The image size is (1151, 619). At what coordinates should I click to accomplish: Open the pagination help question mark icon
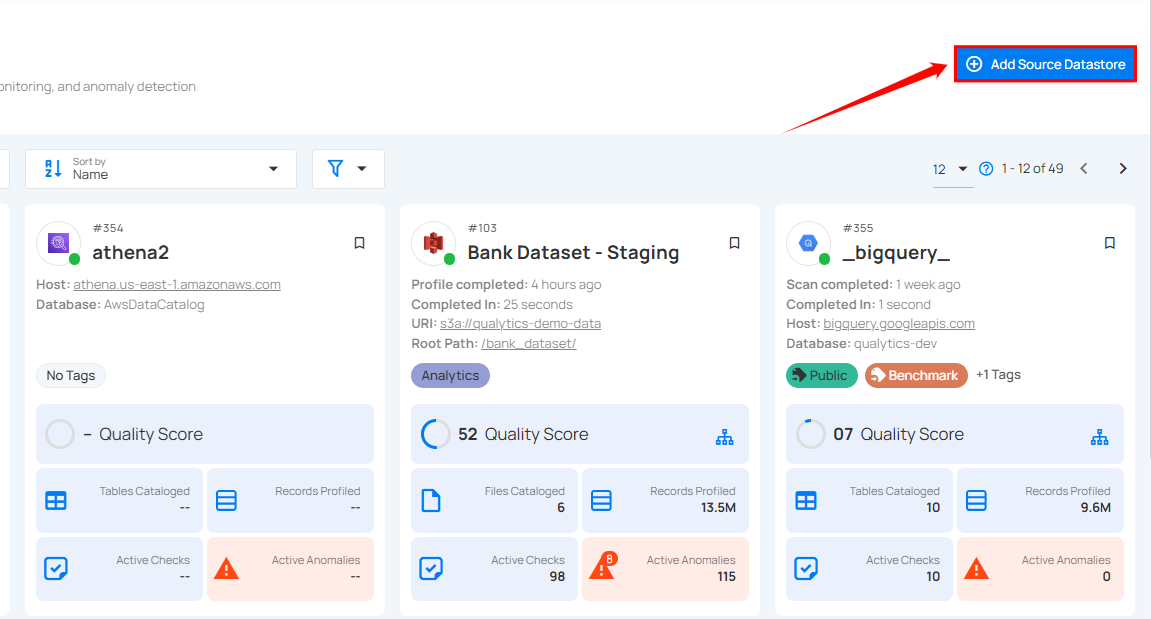(x=985, y=168)
